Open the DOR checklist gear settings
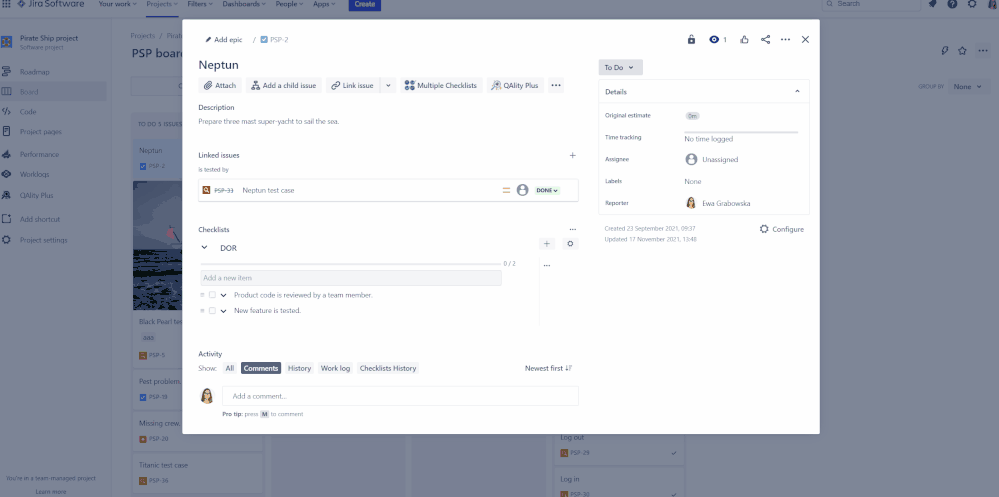 570,243
